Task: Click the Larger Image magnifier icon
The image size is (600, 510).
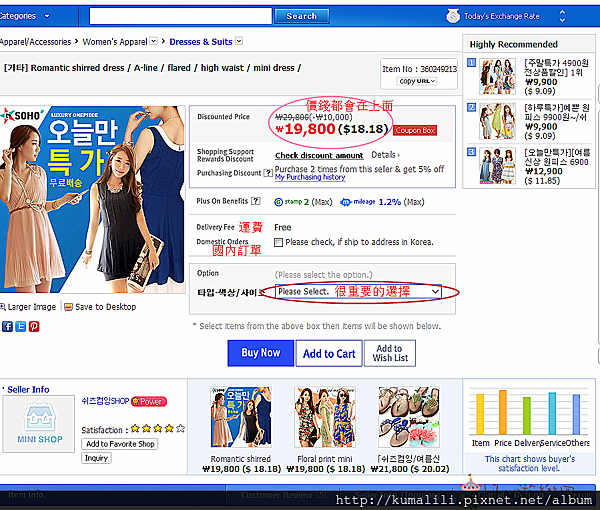Action: pyautogui.click(x=3, y=307)
